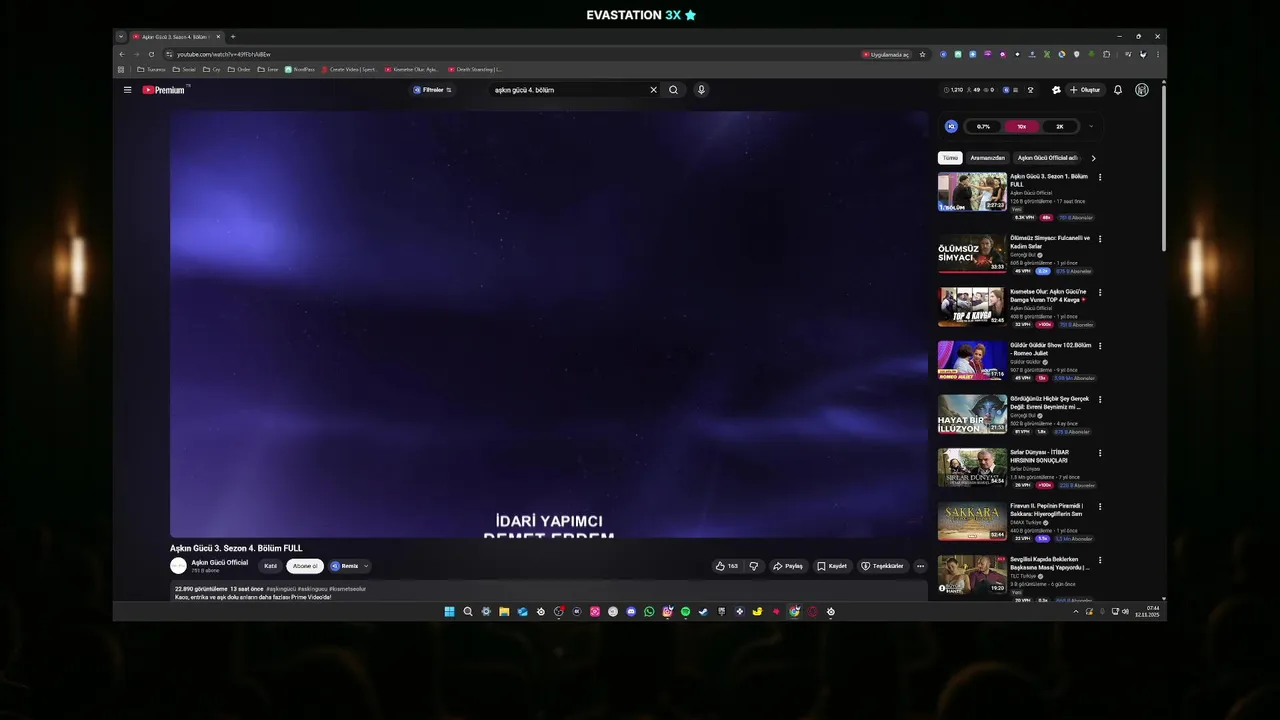Open Aşkın Gücü 3. Sezon 1. Bölüm thumbnail
The height and width of the screenshot is (720, 1280).
pos(972,192)
